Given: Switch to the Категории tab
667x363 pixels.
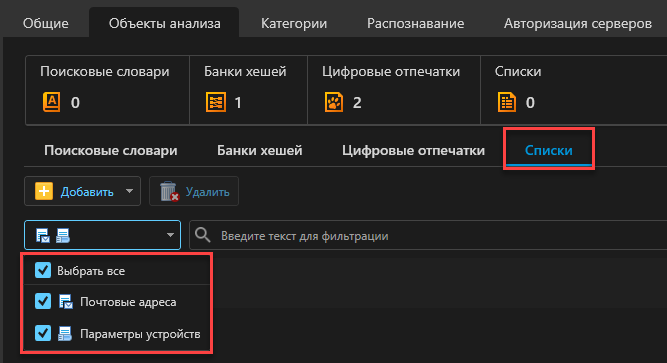Looking at the screenshot, I should (294, 23).
